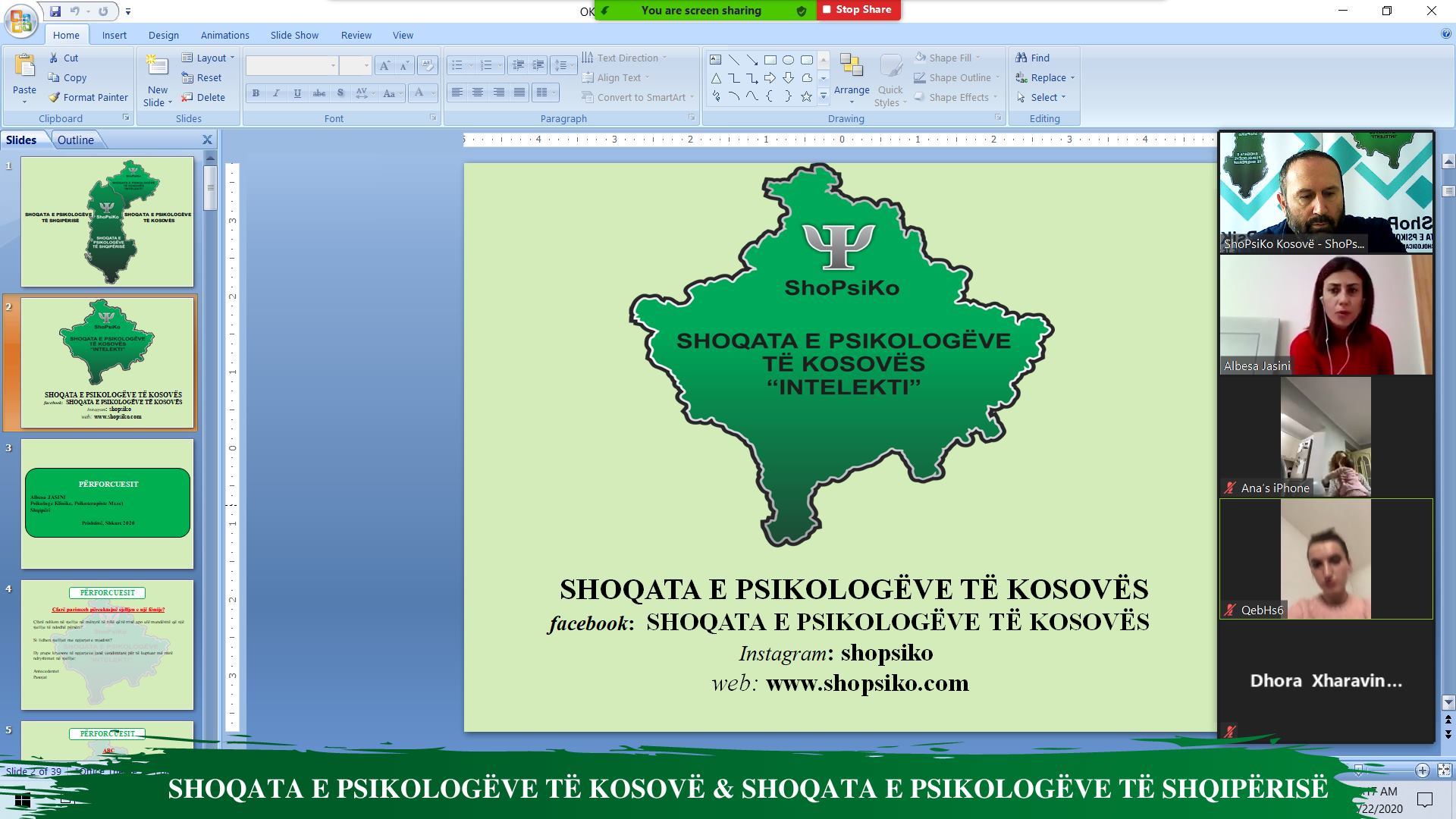Expand the shapes gallery More arrow

824,96
